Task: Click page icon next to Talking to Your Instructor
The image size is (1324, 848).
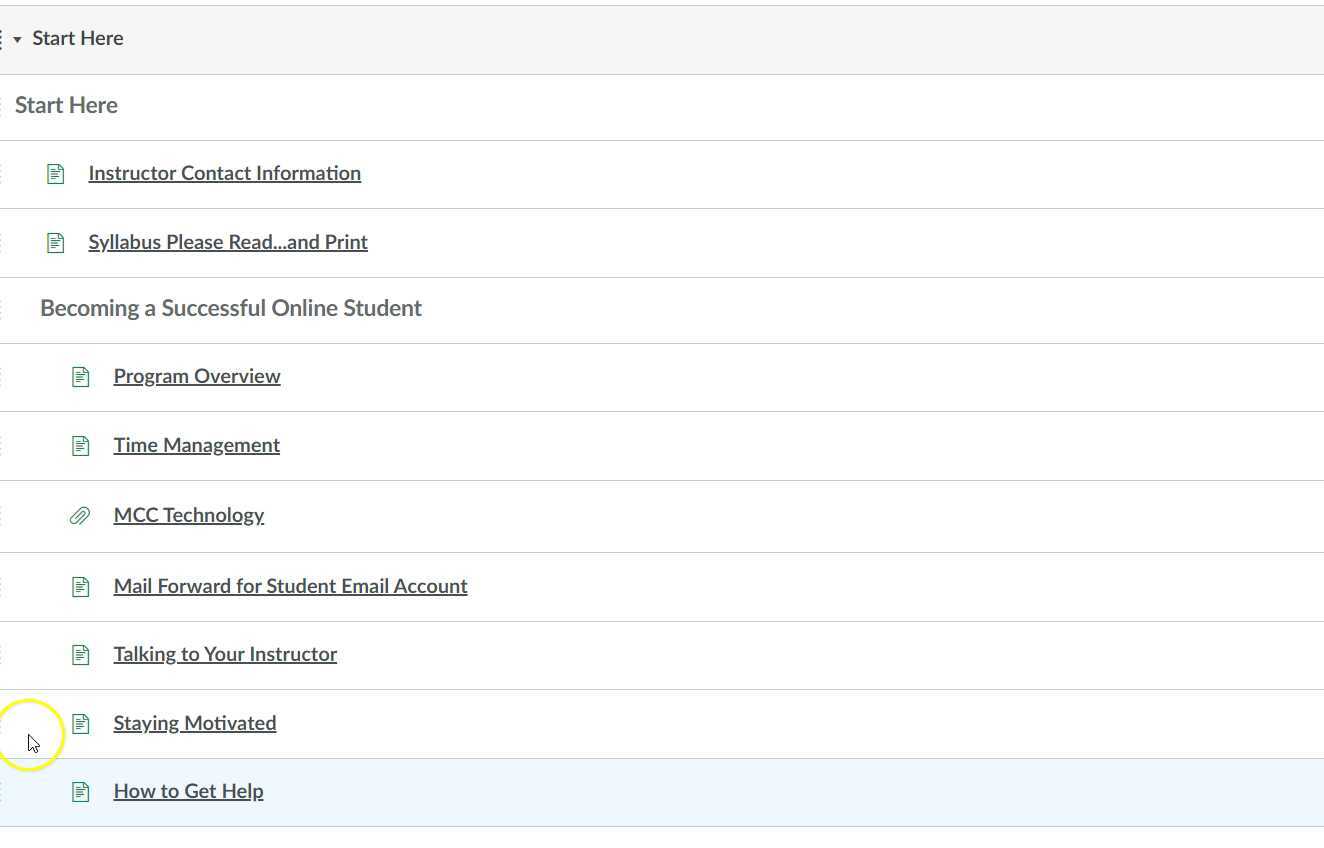Action: tap(81, 655)
